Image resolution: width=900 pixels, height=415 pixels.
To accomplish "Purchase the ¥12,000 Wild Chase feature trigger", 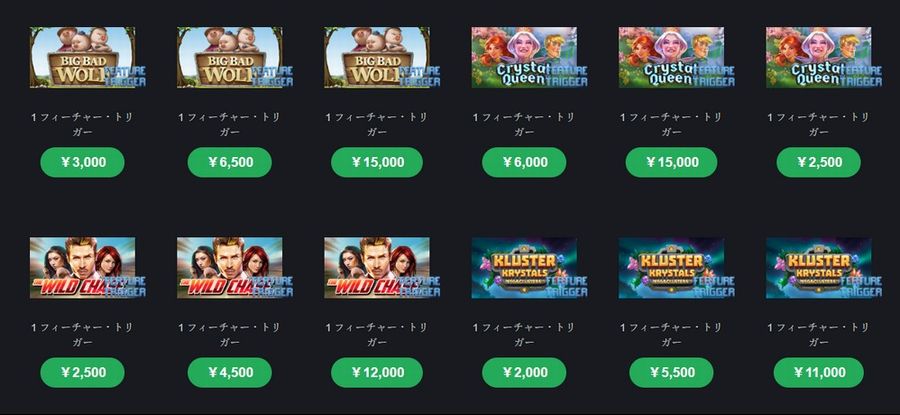I will 377,373.
